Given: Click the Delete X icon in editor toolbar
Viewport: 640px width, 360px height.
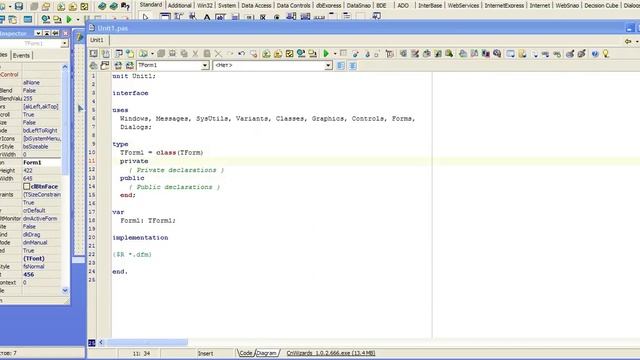Looking at the screenshot, I should coord(218,53).
